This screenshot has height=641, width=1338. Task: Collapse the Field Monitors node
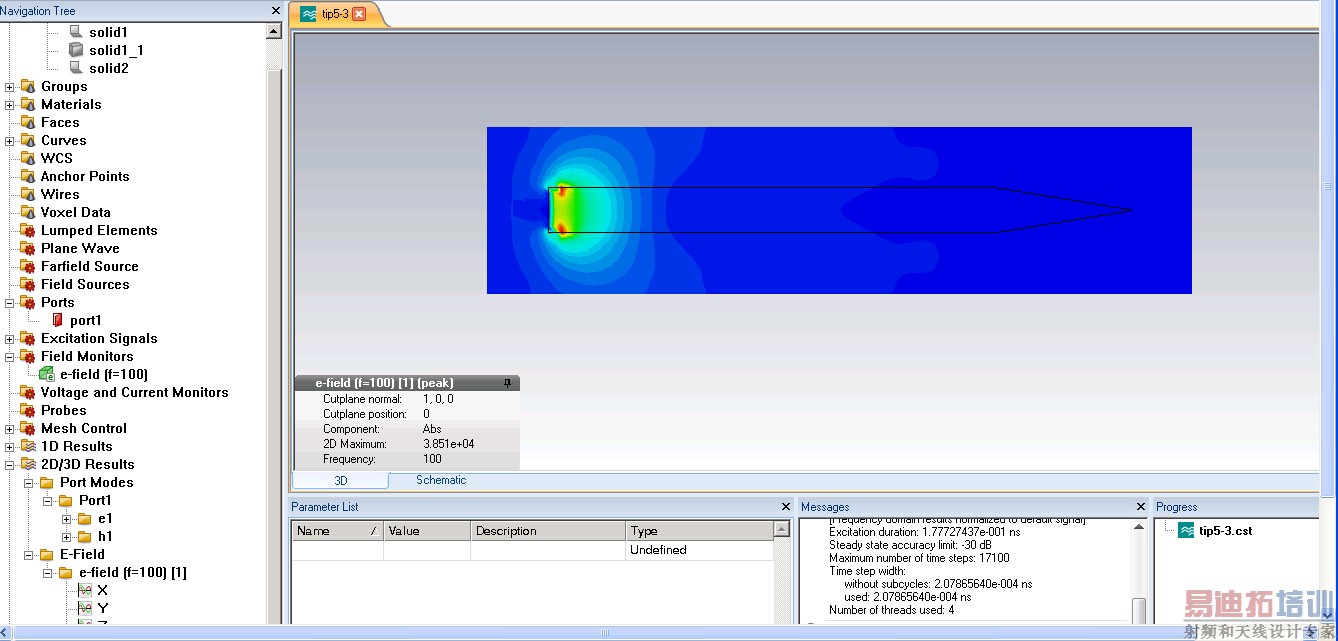10,356
